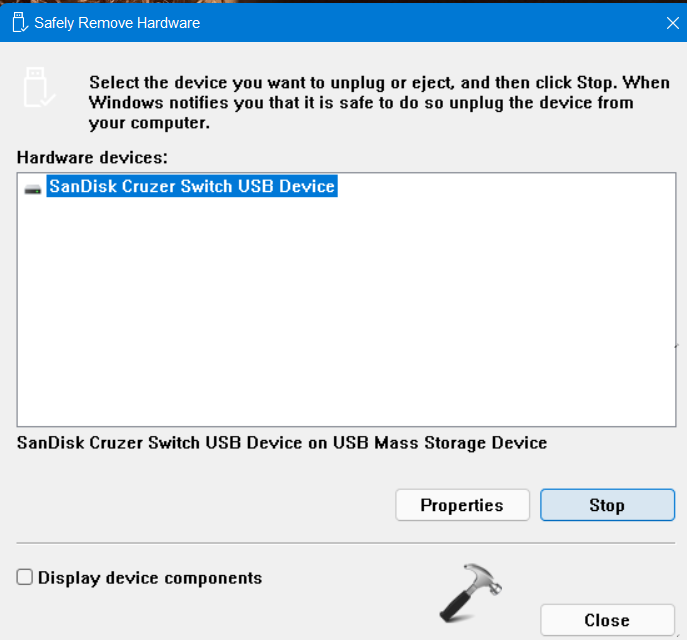
Task: Select SanDisk Cruzer Switch USB Device entry
Action: (x=192, y=186)
